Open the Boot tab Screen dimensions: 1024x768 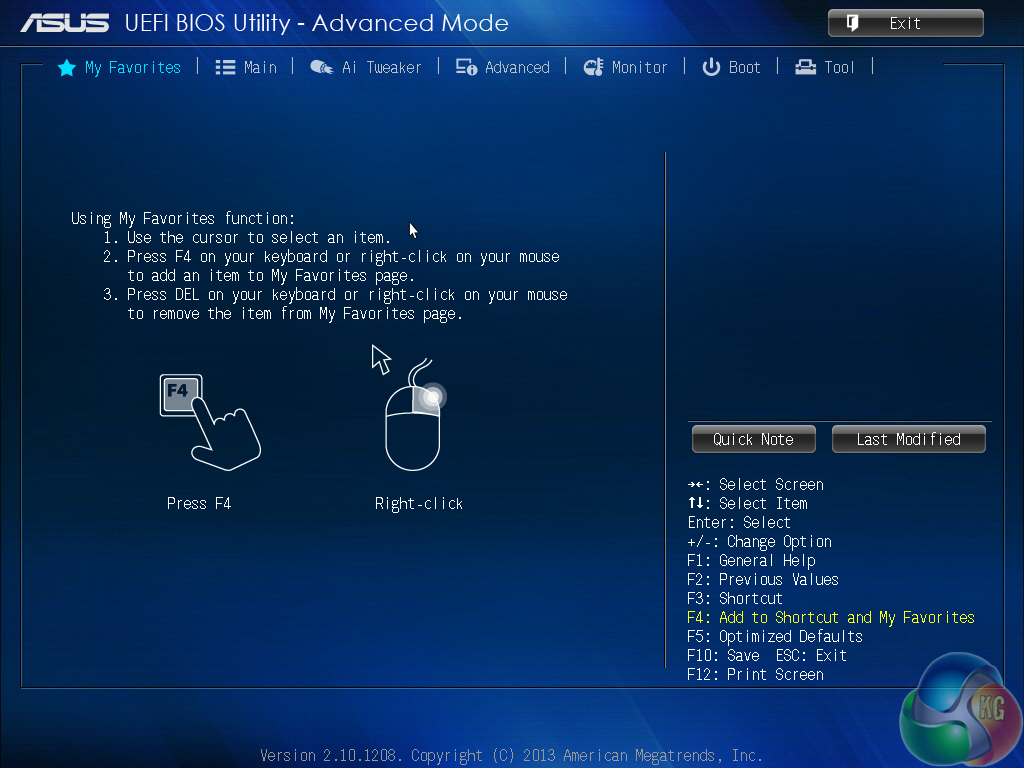(x=731, y=67)
